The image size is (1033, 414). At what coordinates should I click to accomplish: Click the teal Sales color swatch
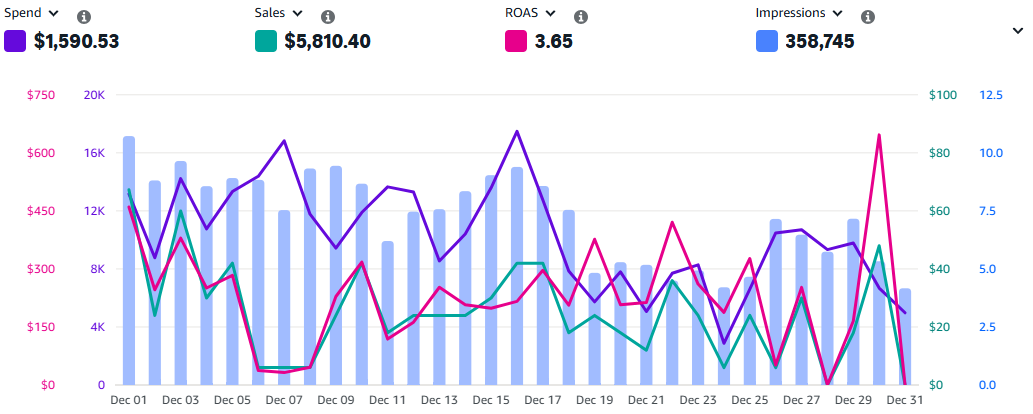(x=266, y=41)
